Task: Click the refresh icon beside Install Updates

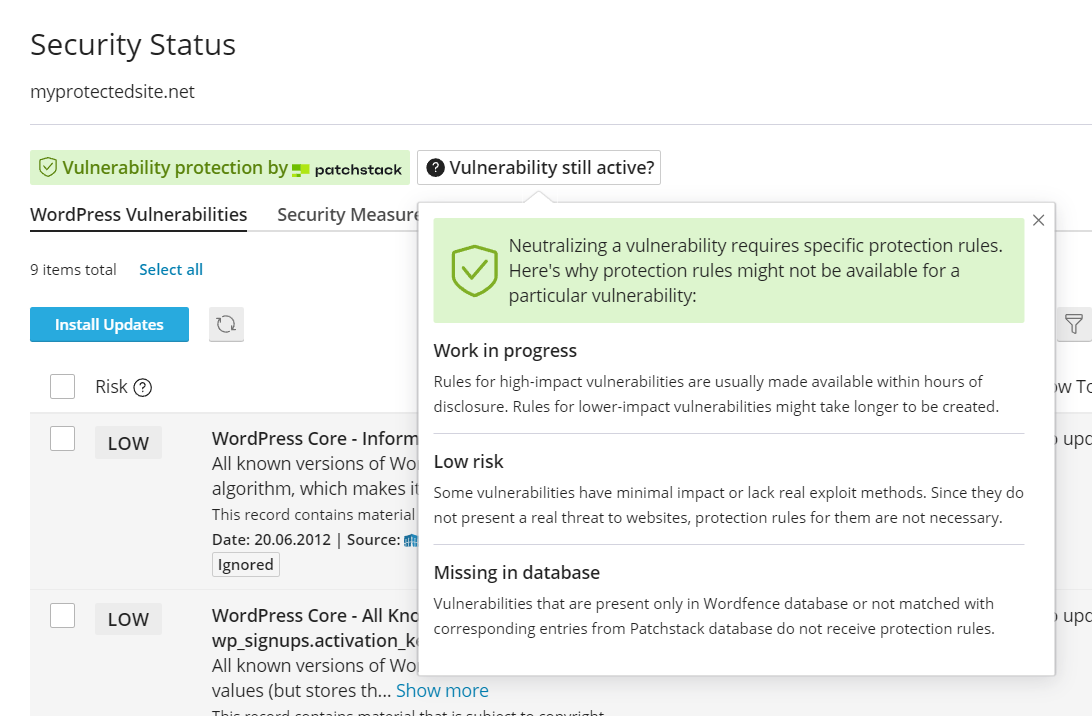Action: pyautogui.click(x=226, y=324)
